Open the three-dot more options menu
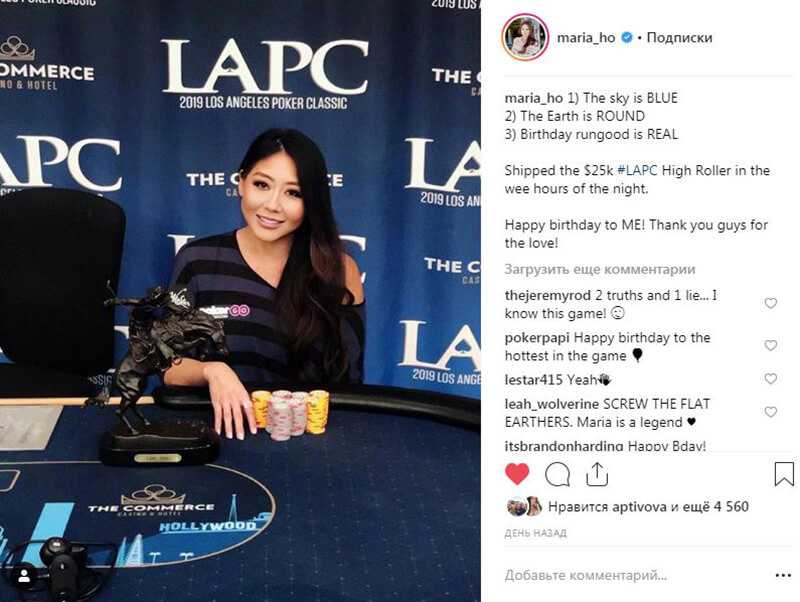The height and width of the screenshot is (602, 800). click(x=783, y=575)
